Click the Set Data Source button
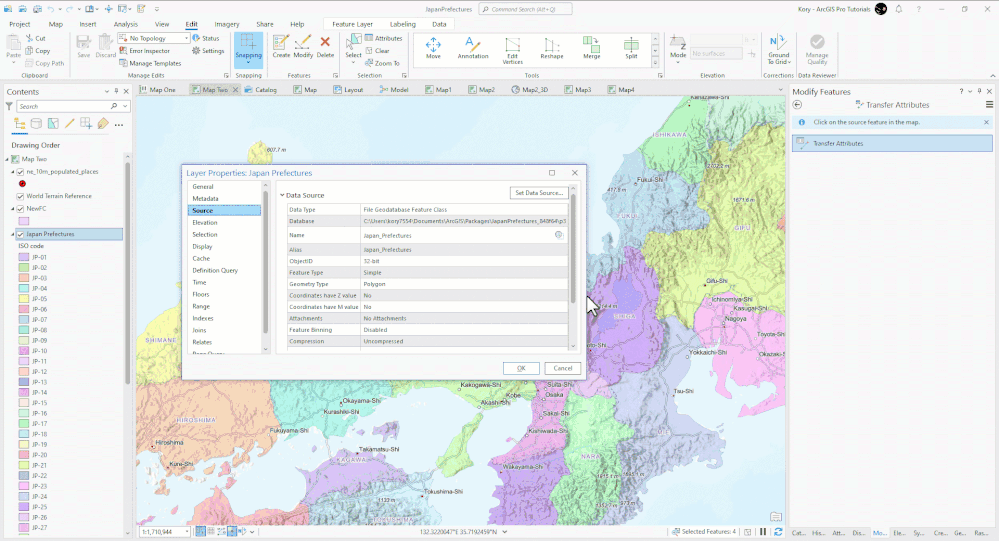 pos(539,193)
